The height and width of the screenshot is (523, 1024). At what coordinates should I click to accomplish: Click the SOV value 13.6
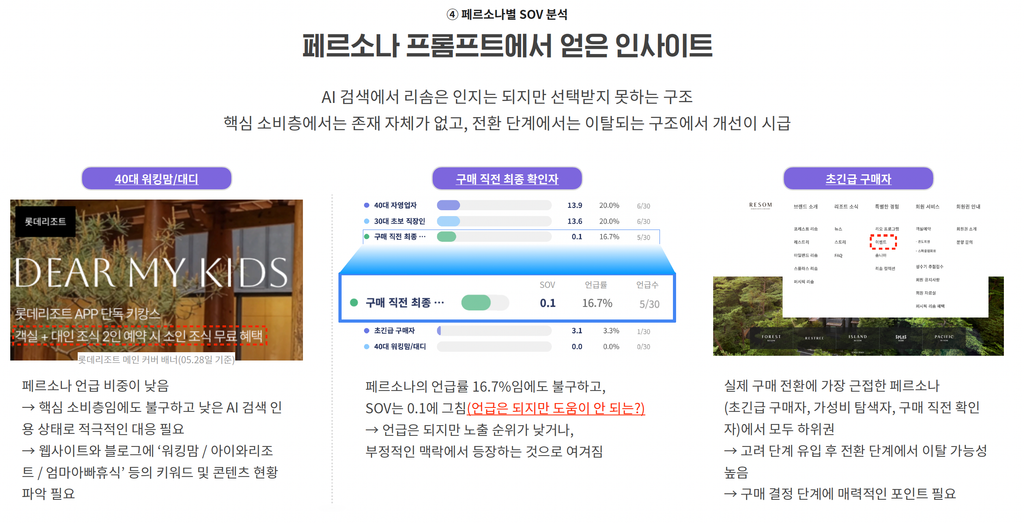point(575,221)
